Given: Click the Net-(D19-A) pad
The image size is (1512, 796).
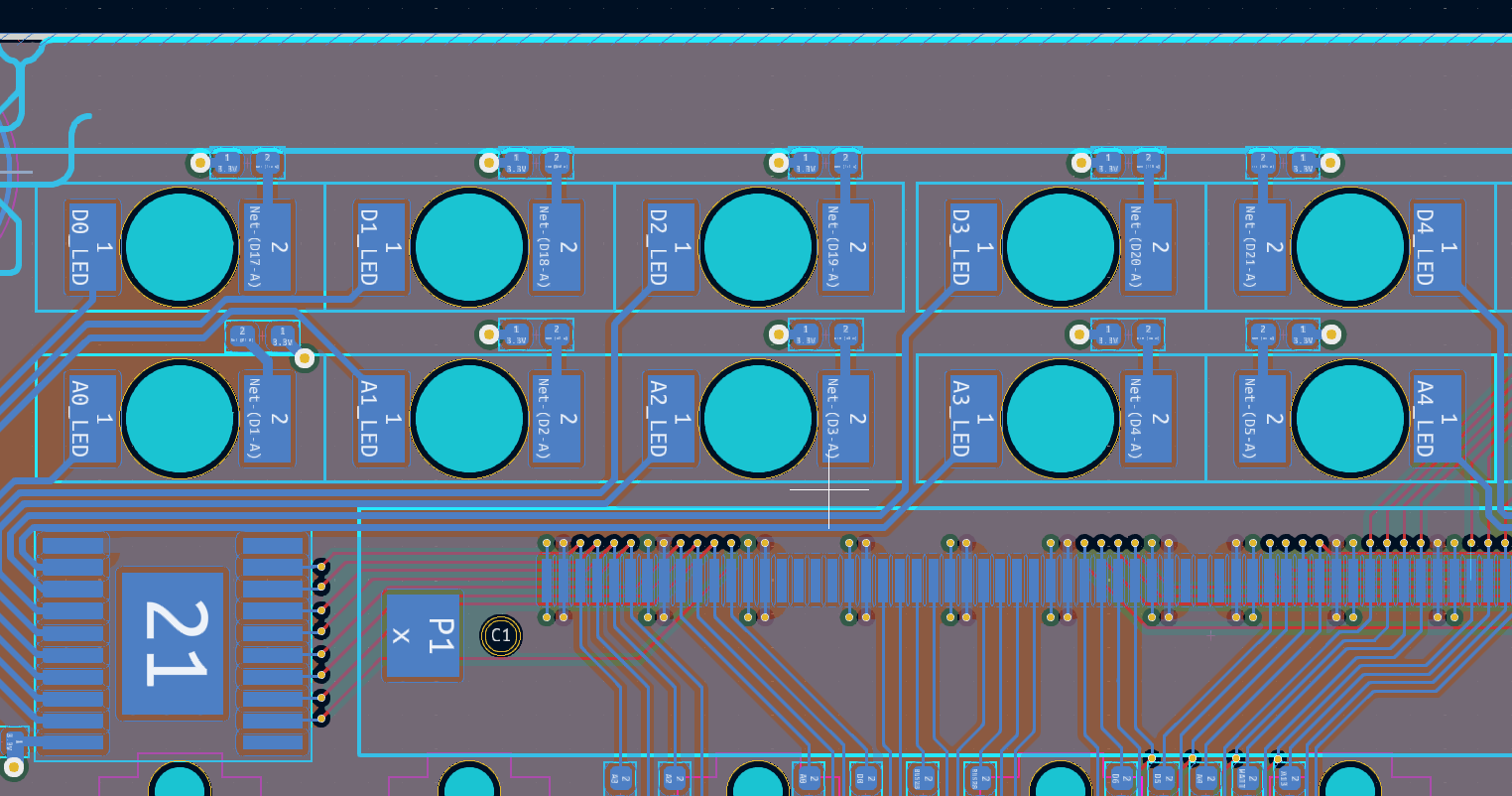Looking at the screenshot, I should [x=845, y=247].
